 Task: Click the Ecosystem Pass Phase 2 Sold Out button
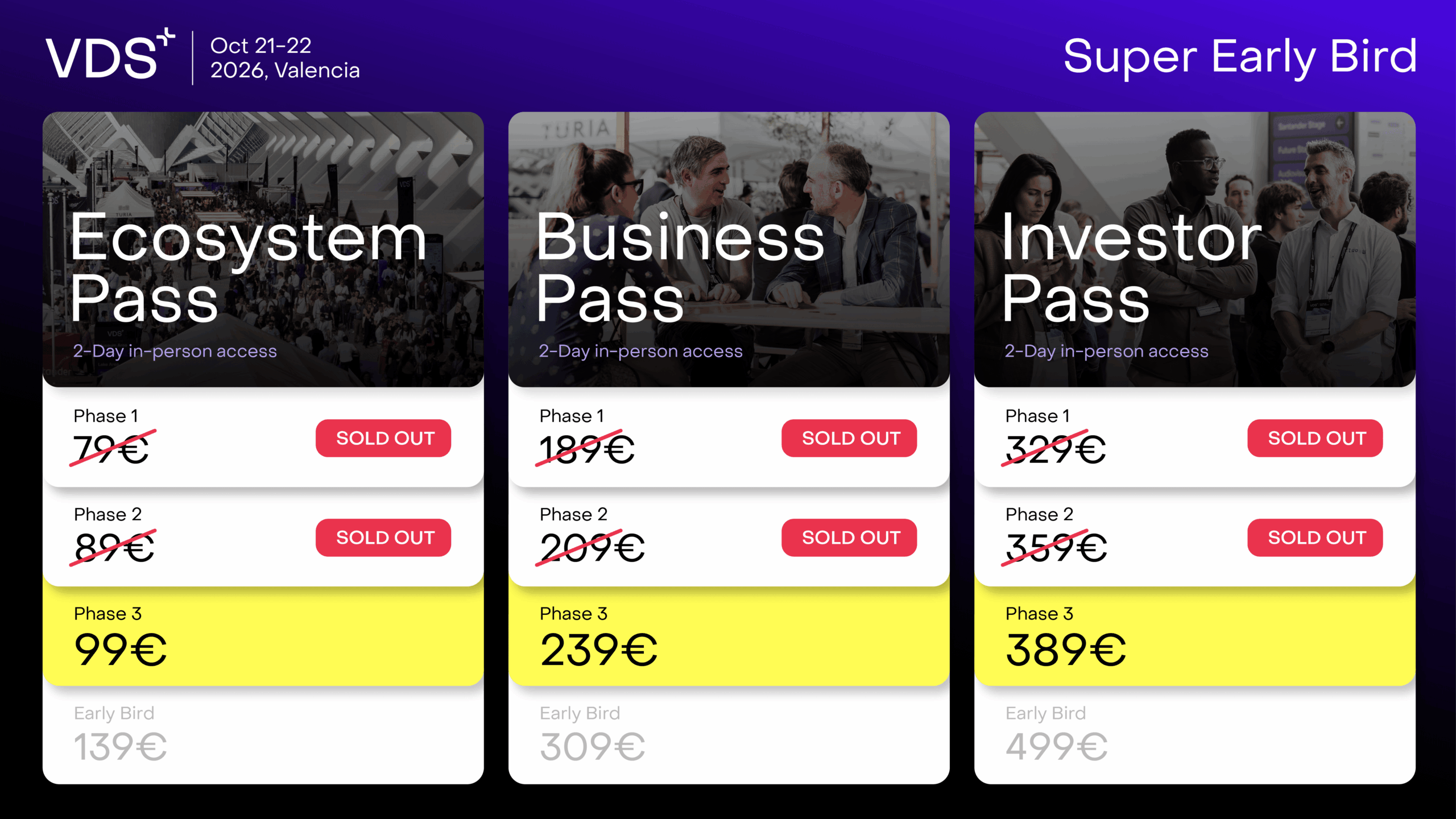383,537
